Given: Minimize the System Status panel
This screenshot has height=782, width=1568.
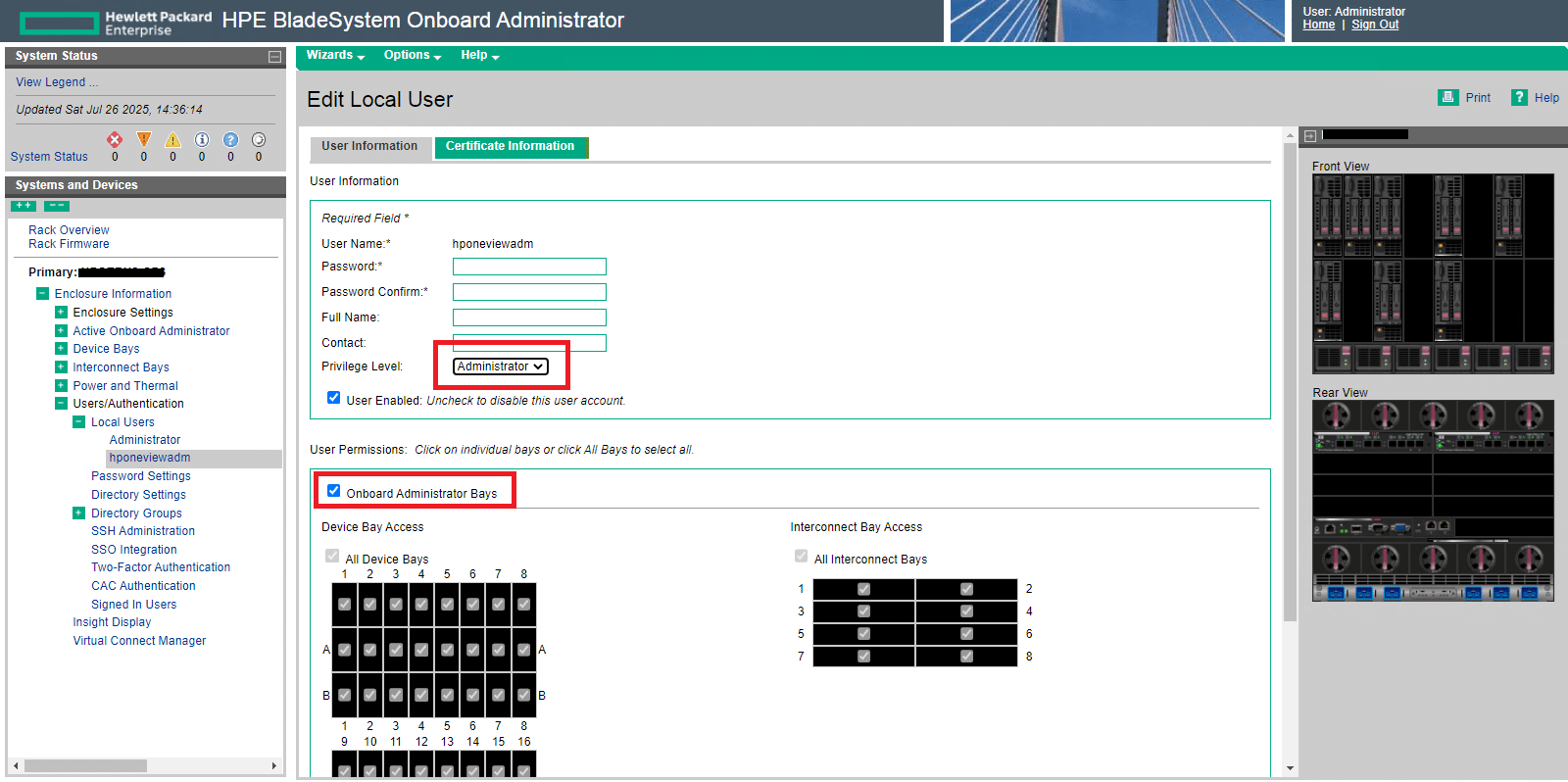Looking at the screenshot, I should [x=275, y=57].
